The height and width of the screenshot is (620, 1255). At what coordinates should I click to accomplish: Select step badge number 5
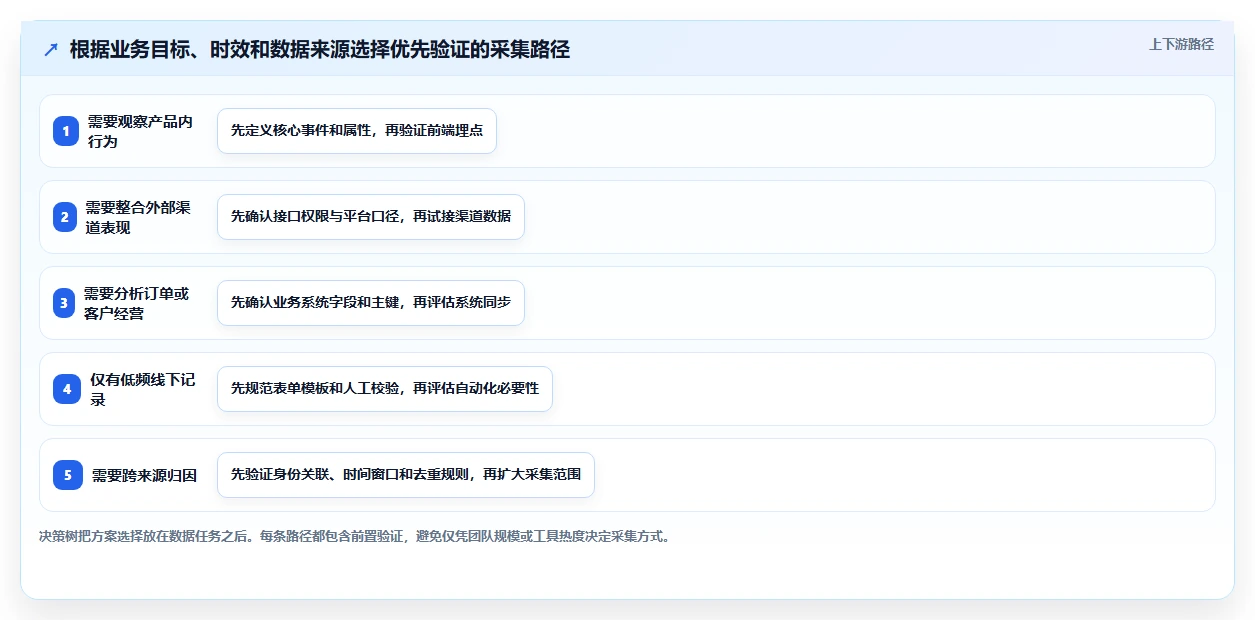68,475
